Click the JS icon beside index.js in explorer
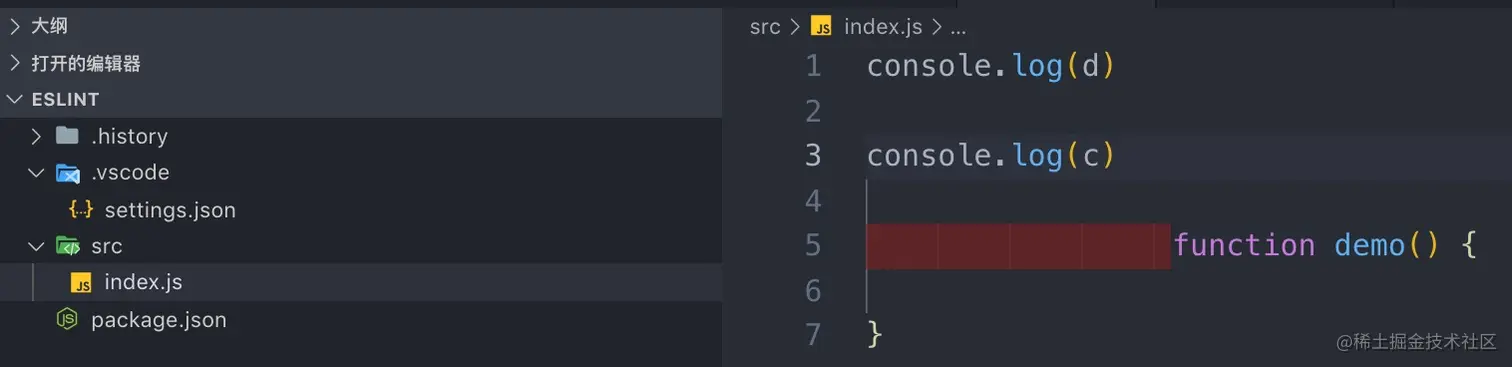This screenshot has width=1512, height=367. pos(81,283)
